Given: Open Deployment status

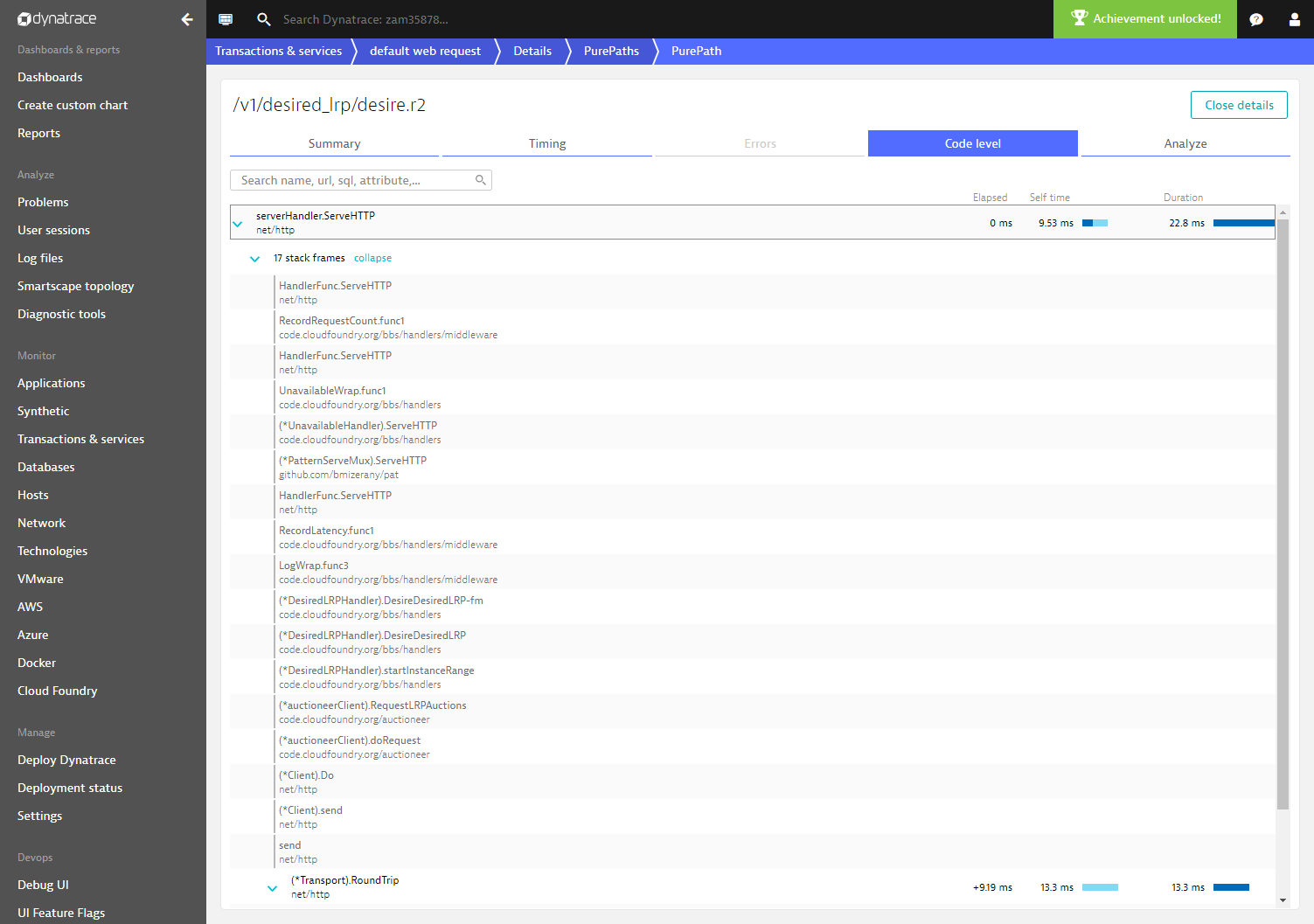Looking at the screenshot, I should pos(70,788).
